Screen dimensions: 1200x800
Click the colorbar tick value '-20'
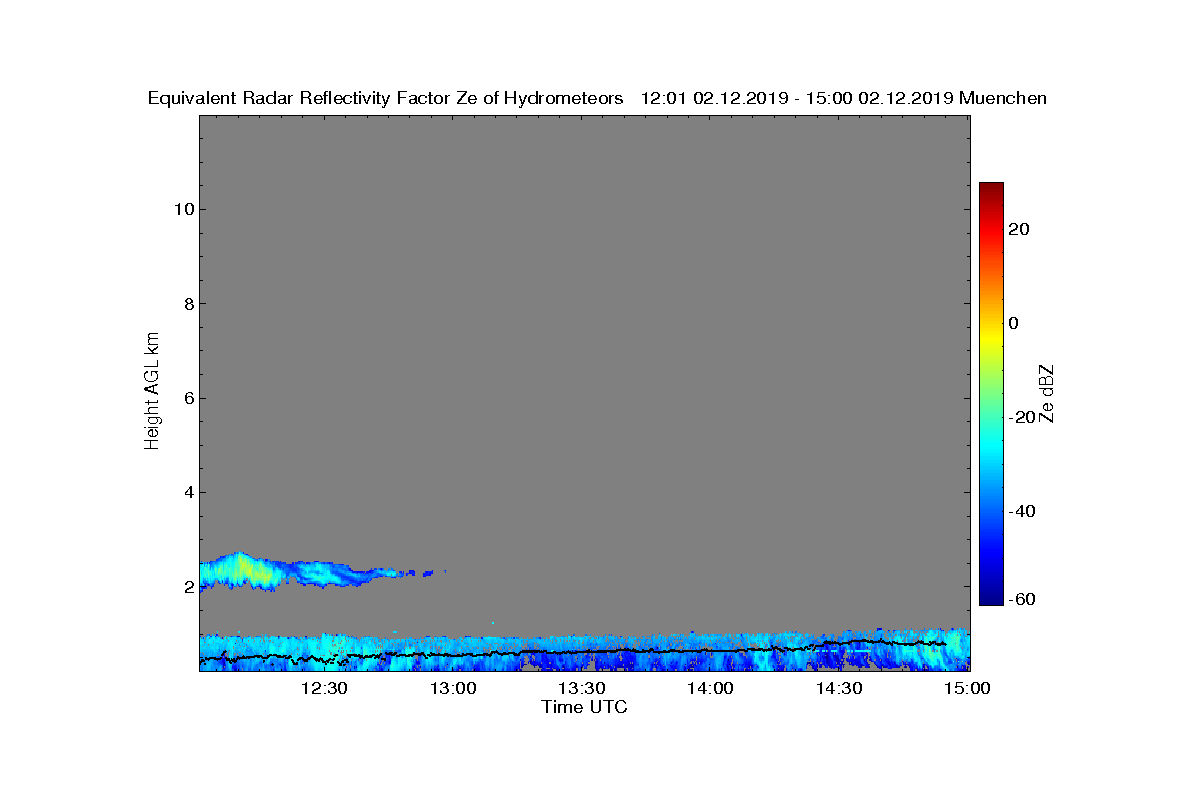(1020, 417)
